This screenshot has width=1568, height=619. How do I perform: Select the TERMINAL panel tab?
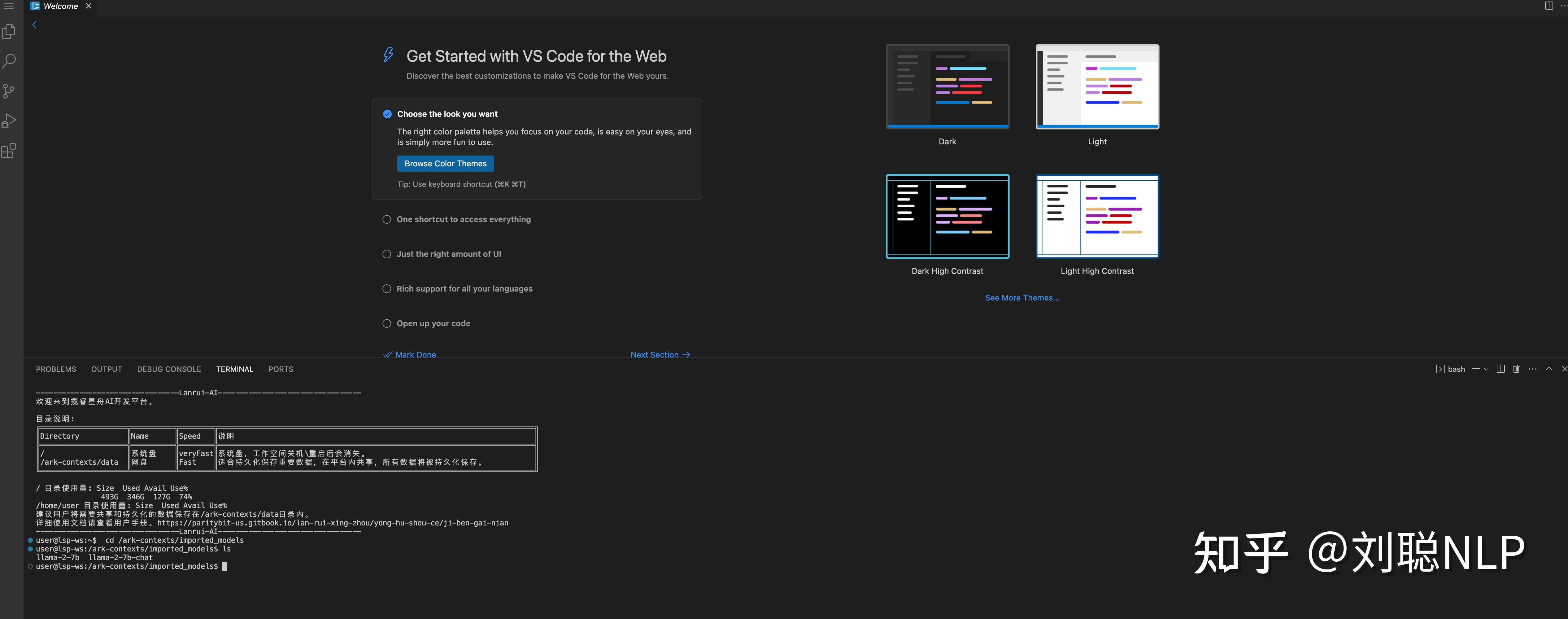pos(234,369)
